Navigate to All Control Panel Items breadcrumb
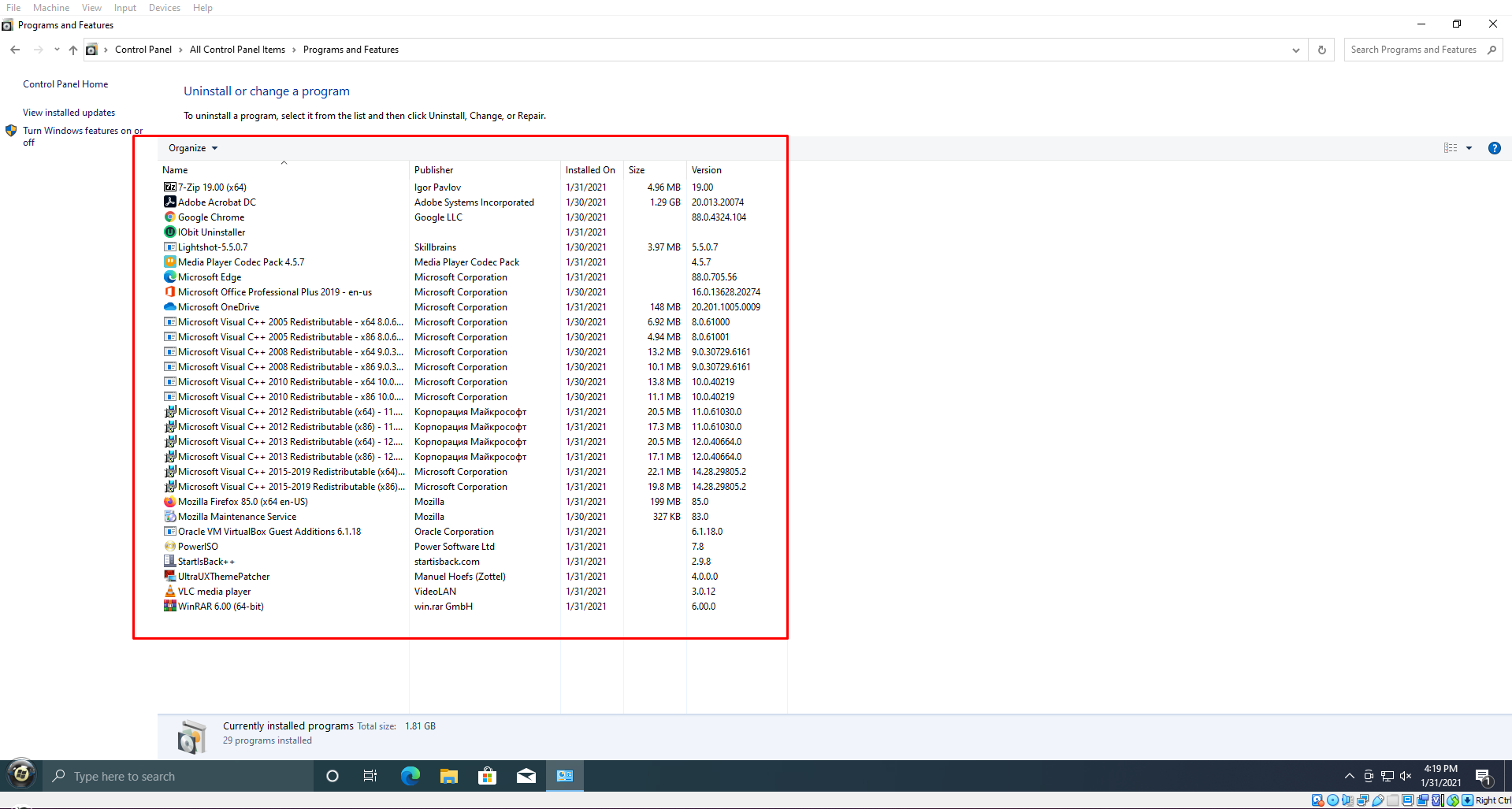 click(x=237, y=50)
